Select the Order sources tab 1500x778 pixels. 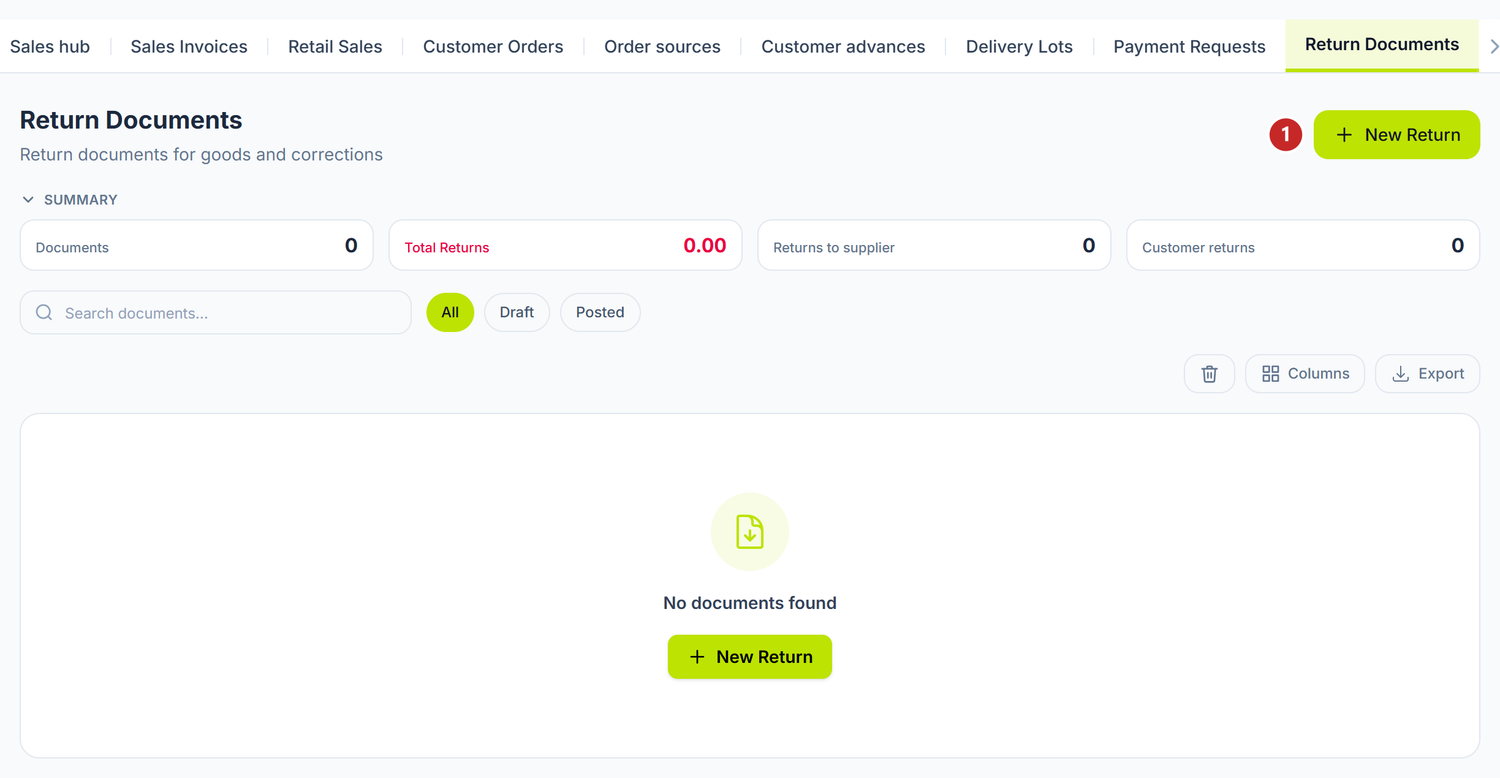[x=662, y=47]
